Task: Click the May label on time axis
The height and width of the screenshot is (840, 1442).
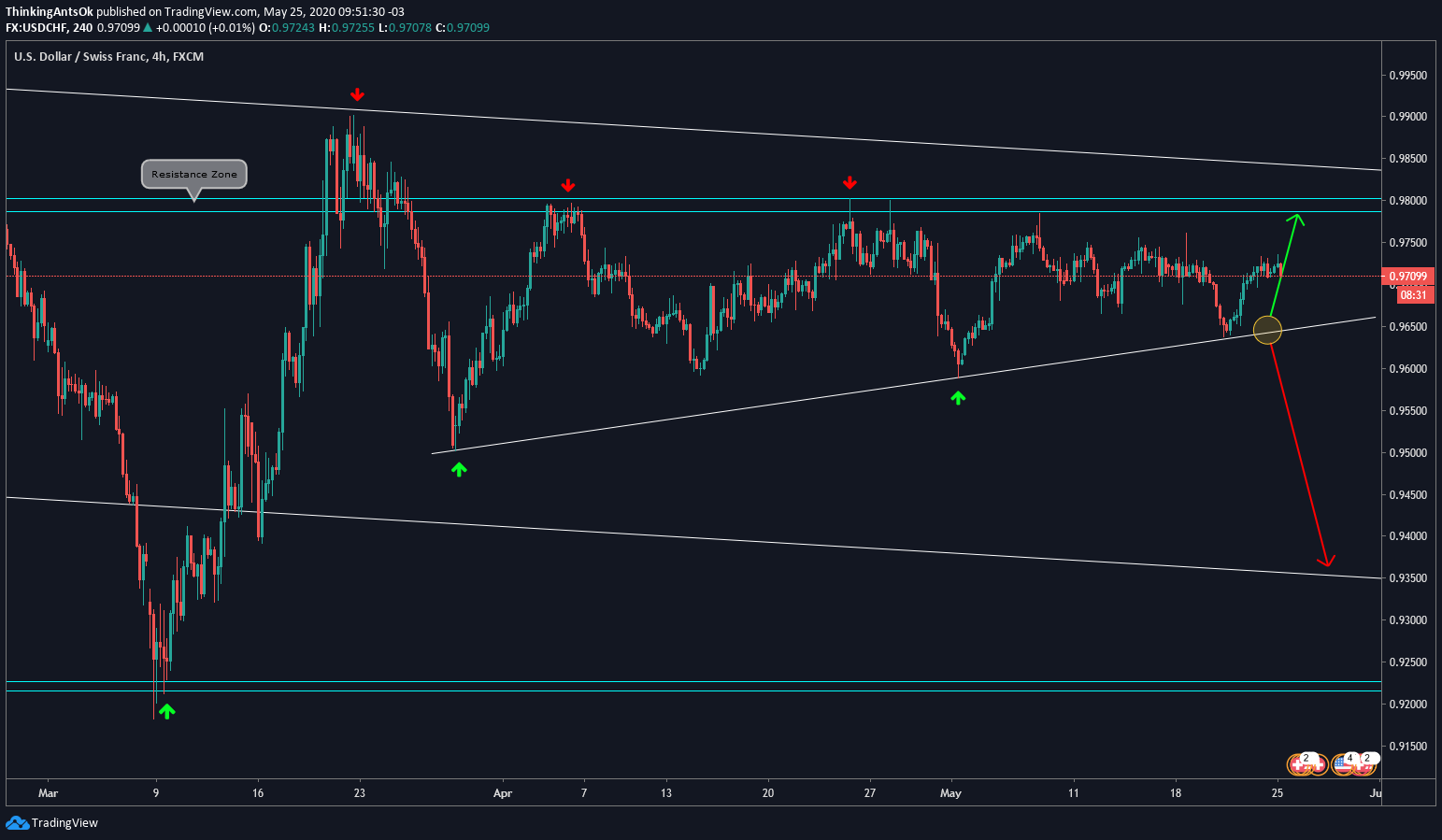Action: tap(950, 793)
